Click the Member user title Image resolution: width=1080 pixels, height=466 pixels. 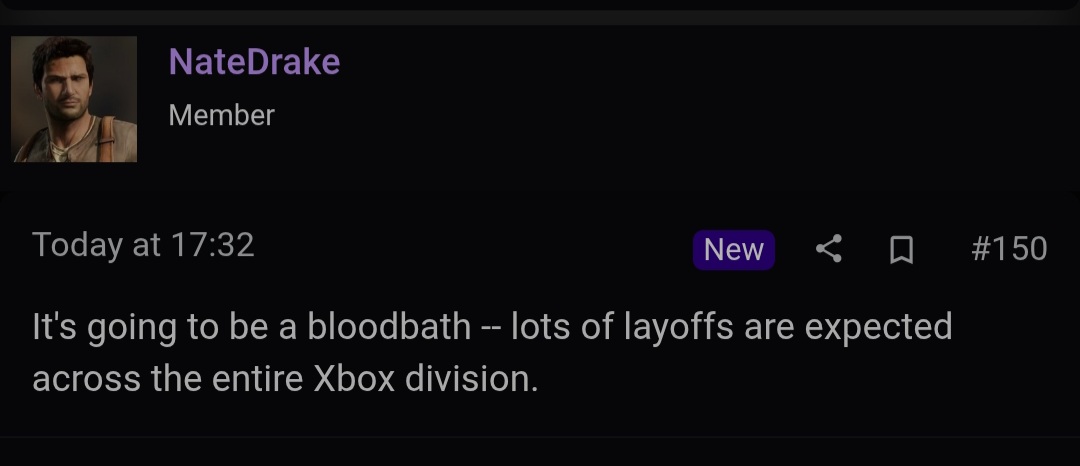pyautogui.click(x=221, y=115)
